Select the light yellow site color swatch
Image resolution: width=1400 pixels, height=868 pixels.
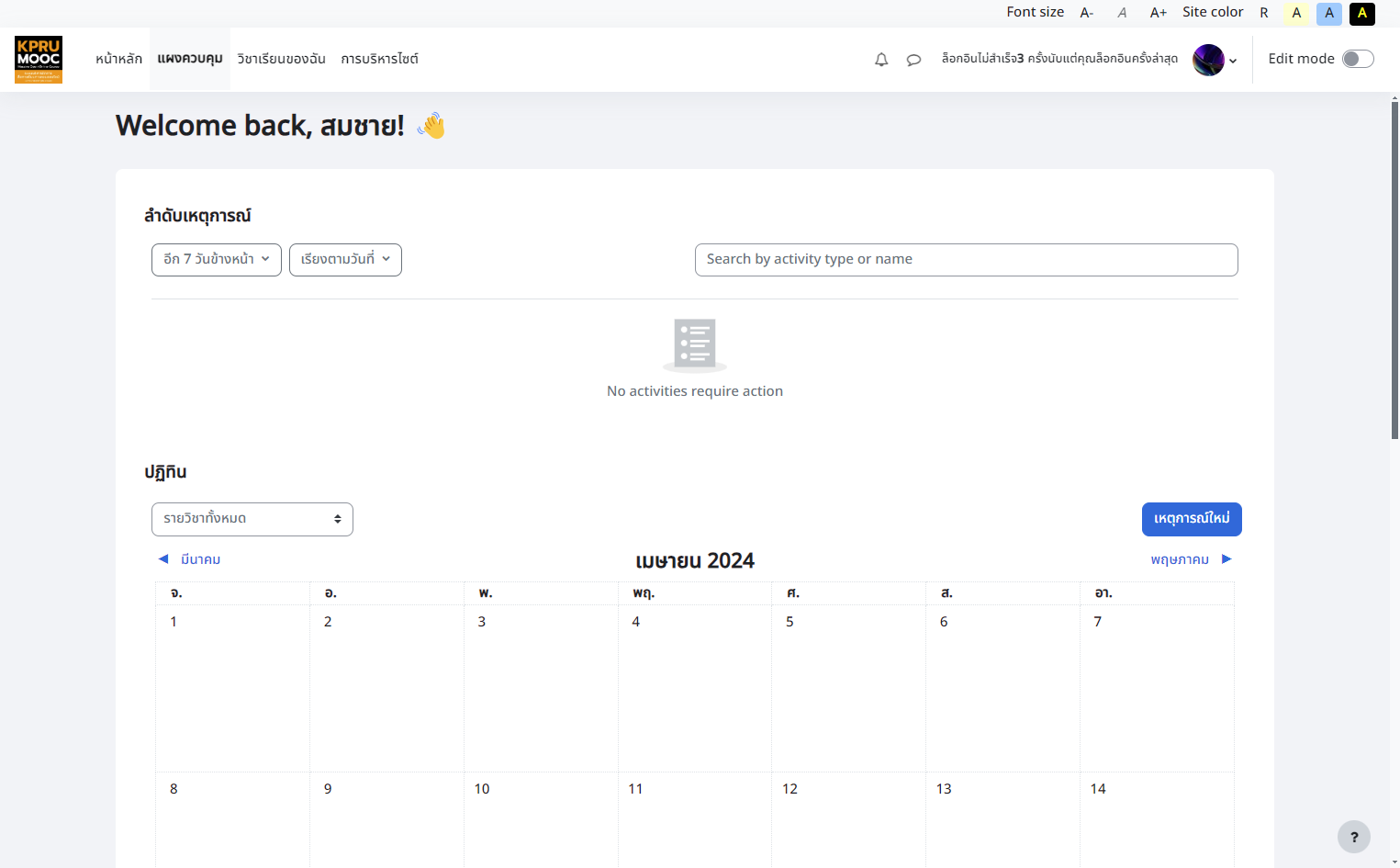tap(1296, 13)
